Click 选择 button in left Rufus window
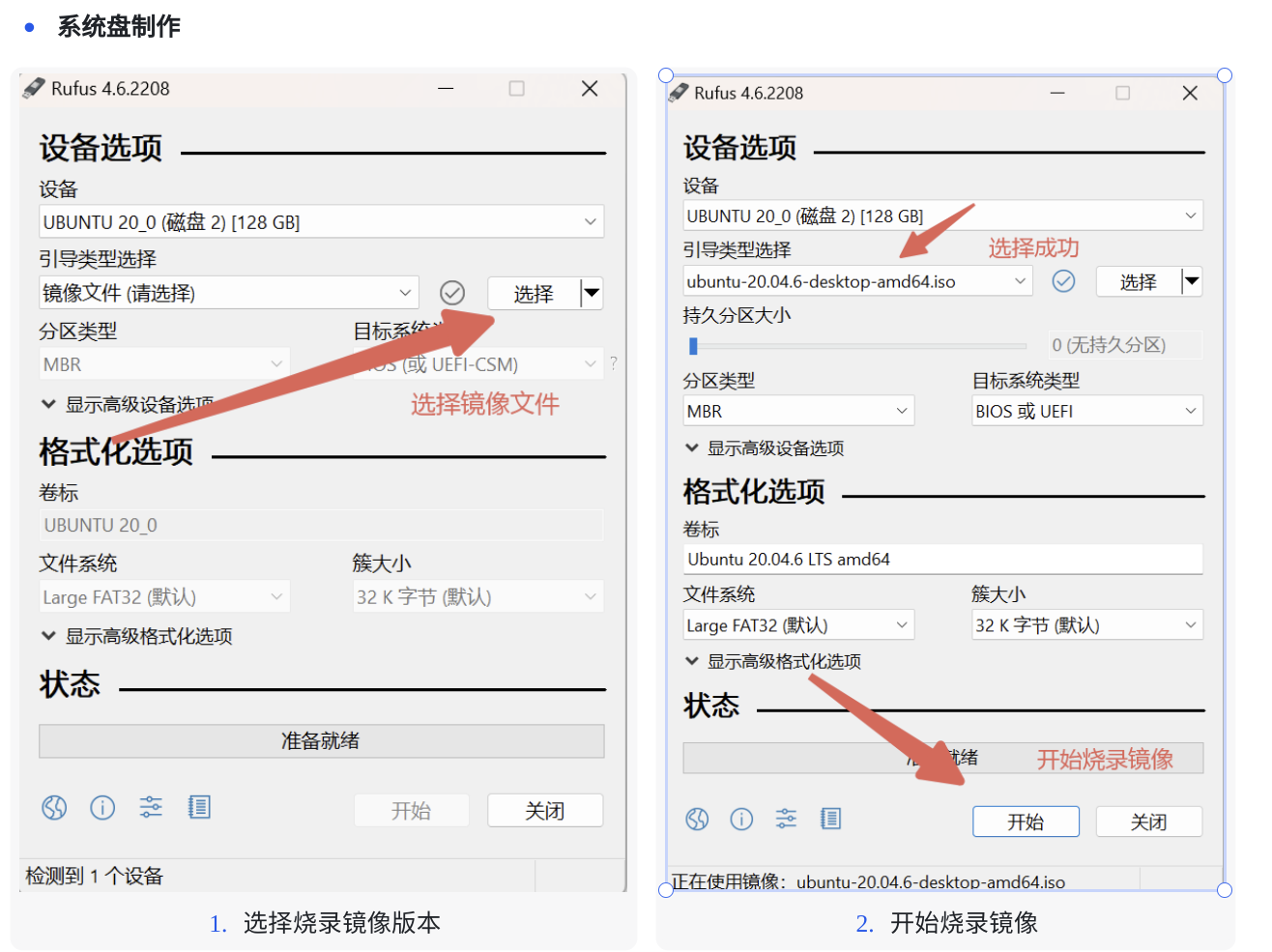 [x=534, y=293]
